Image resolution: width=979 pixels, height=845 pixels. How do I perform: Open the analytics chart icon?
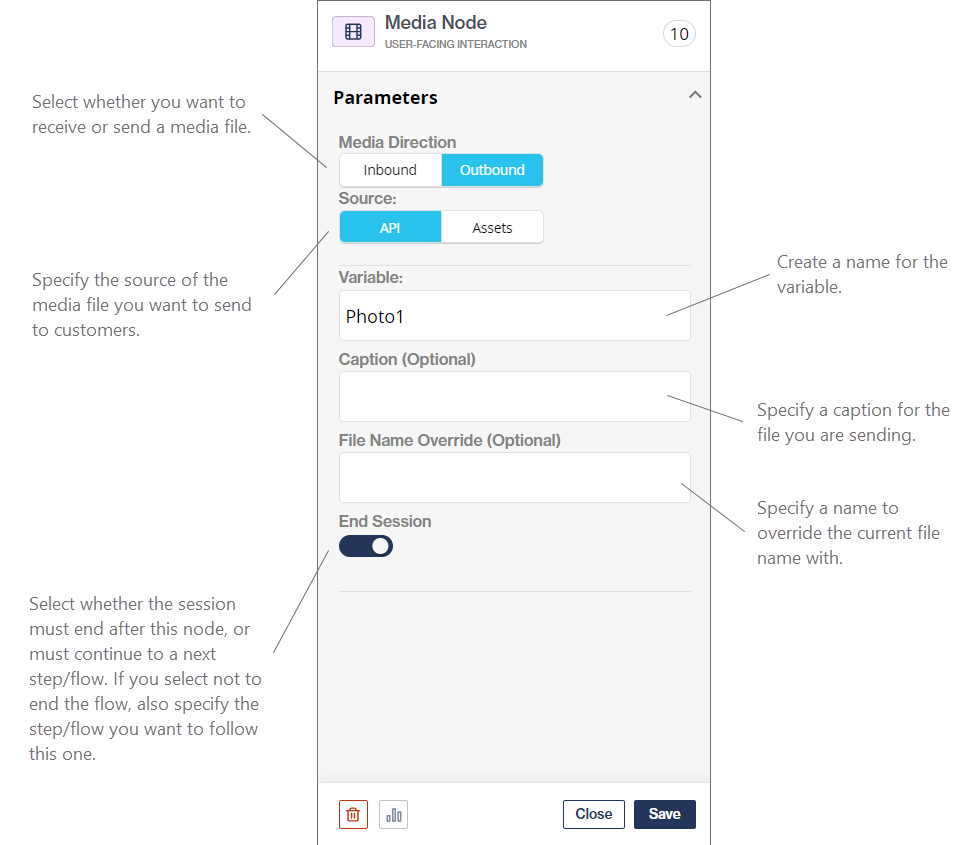[393, 814]
